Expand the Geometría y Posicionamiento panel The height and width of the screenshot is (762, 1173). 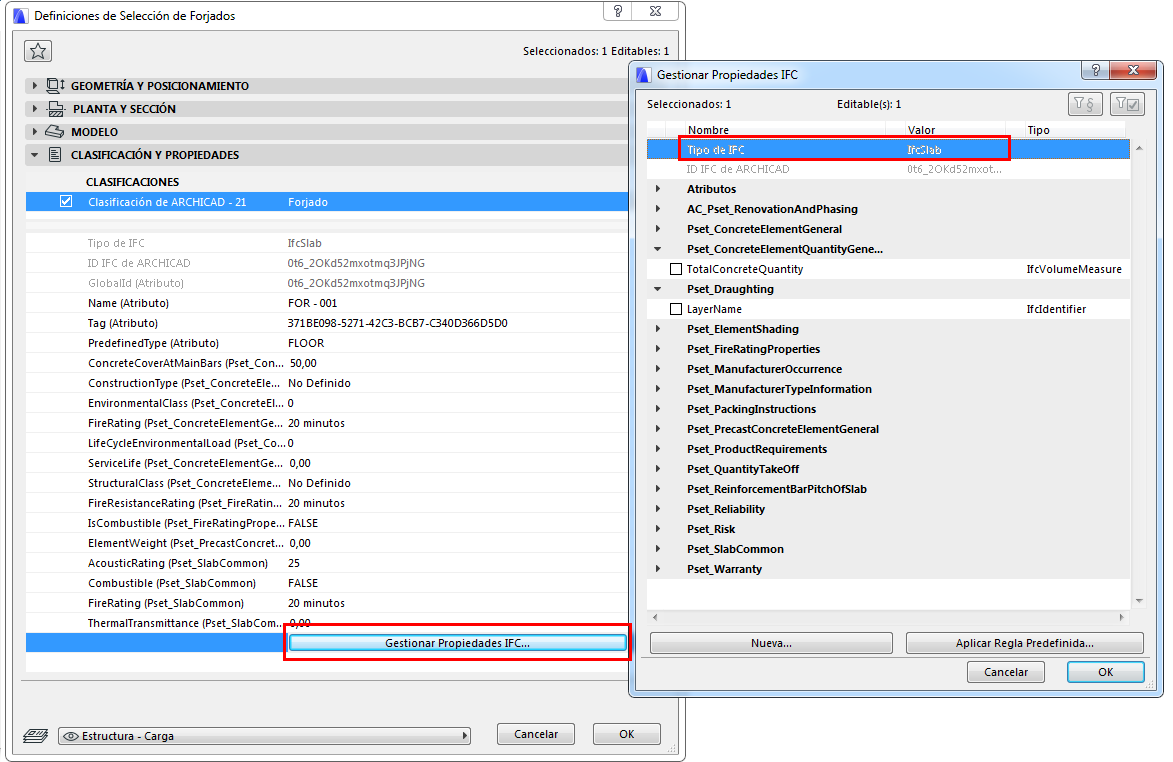point(34,86)
